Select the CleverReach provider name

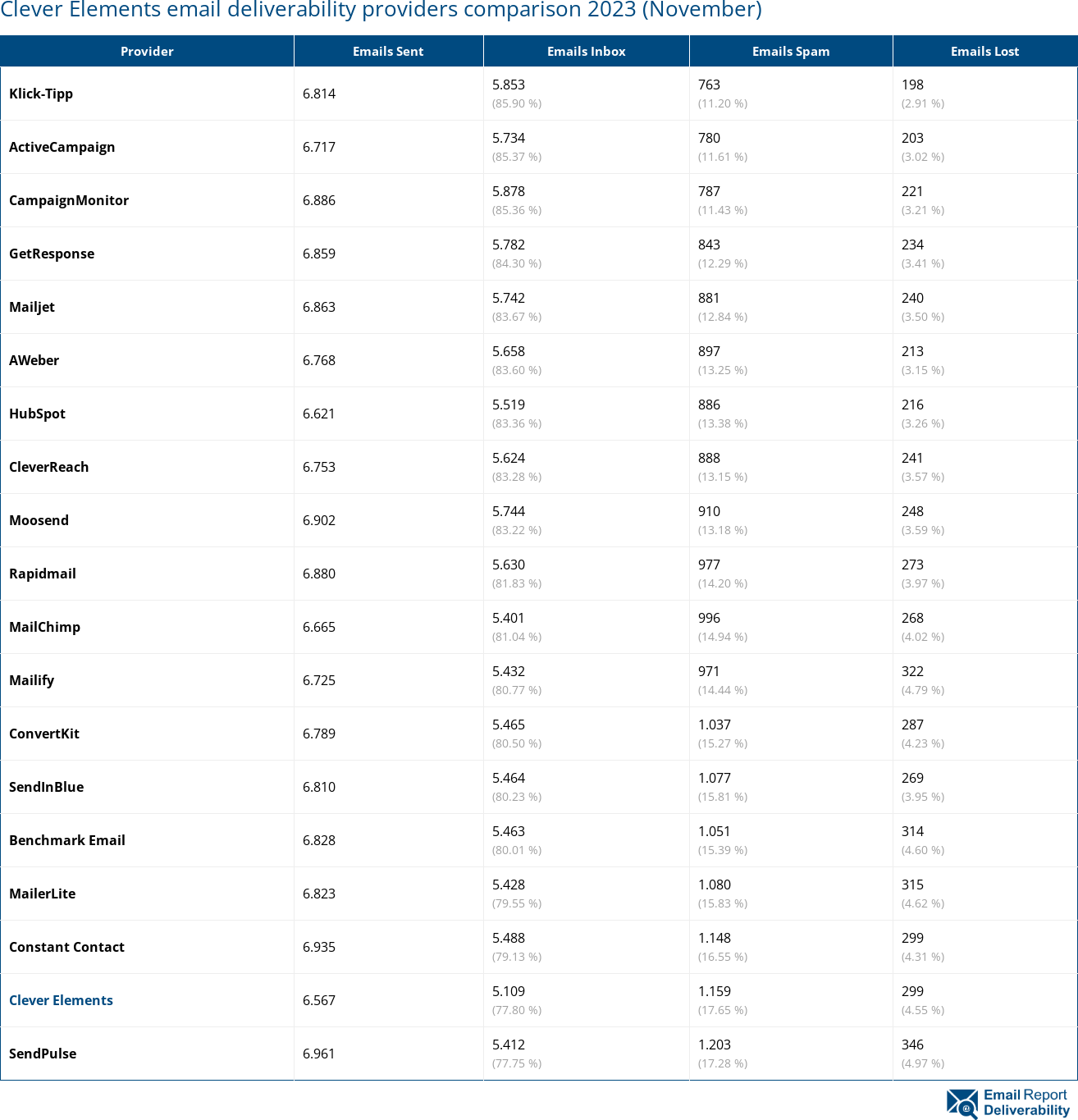49,467
